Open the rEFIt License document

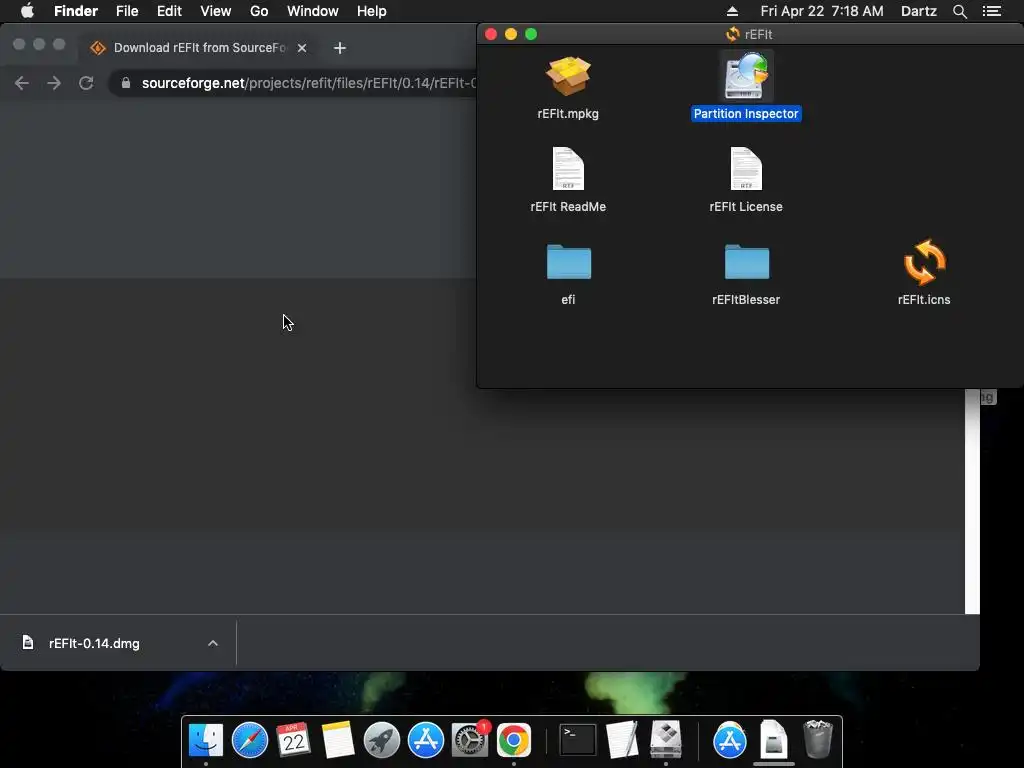pyautogui.click(x=746, y=168)
